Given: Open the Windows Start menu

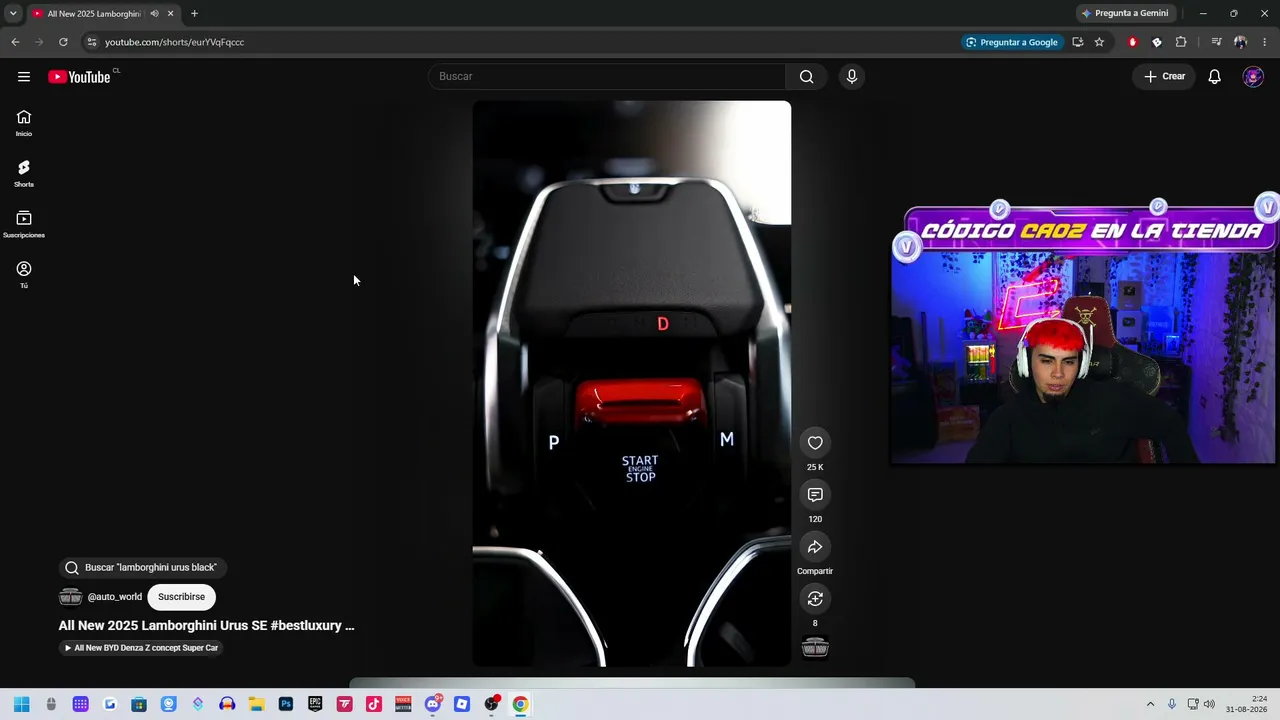Looking at the screenshot, I should [21, 704].
